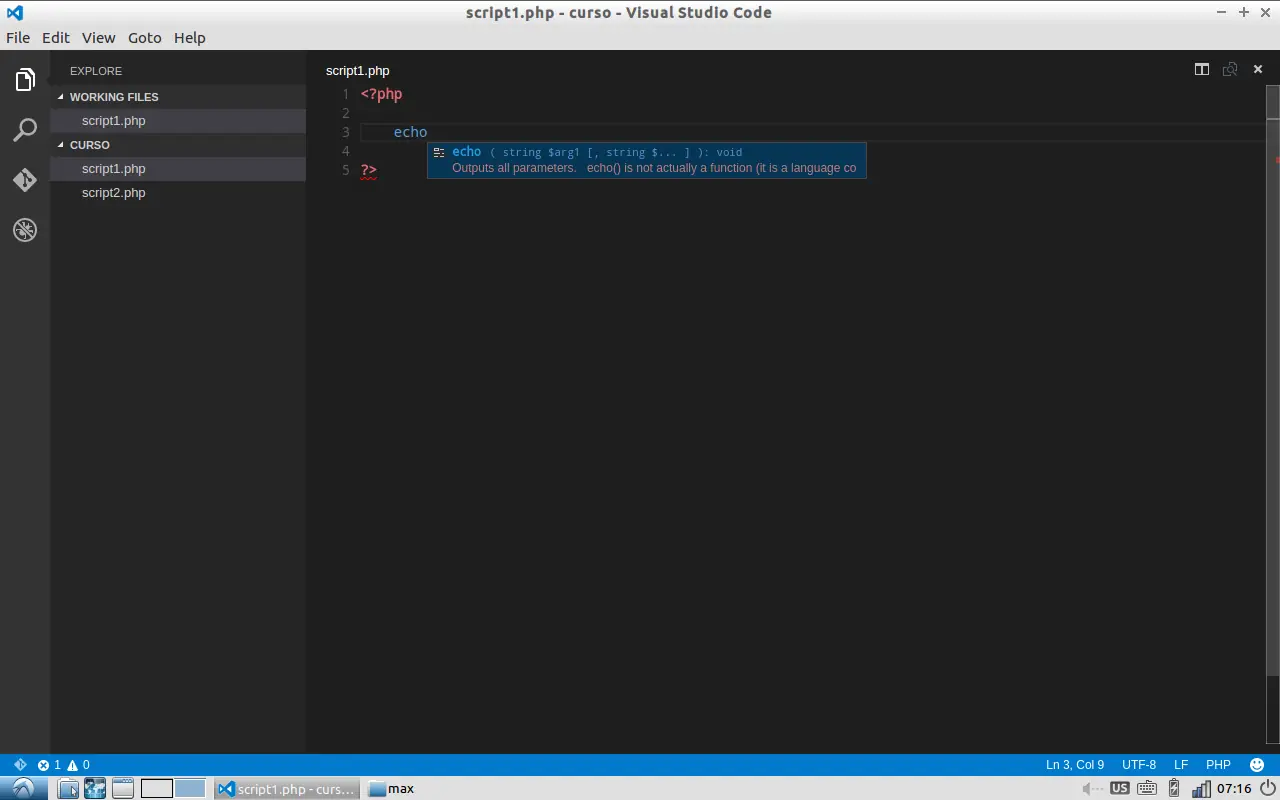The height and width of the screenshot is (800, 1280).
Task: Send feedback using the smiley icon
Action: point(1256,765)
